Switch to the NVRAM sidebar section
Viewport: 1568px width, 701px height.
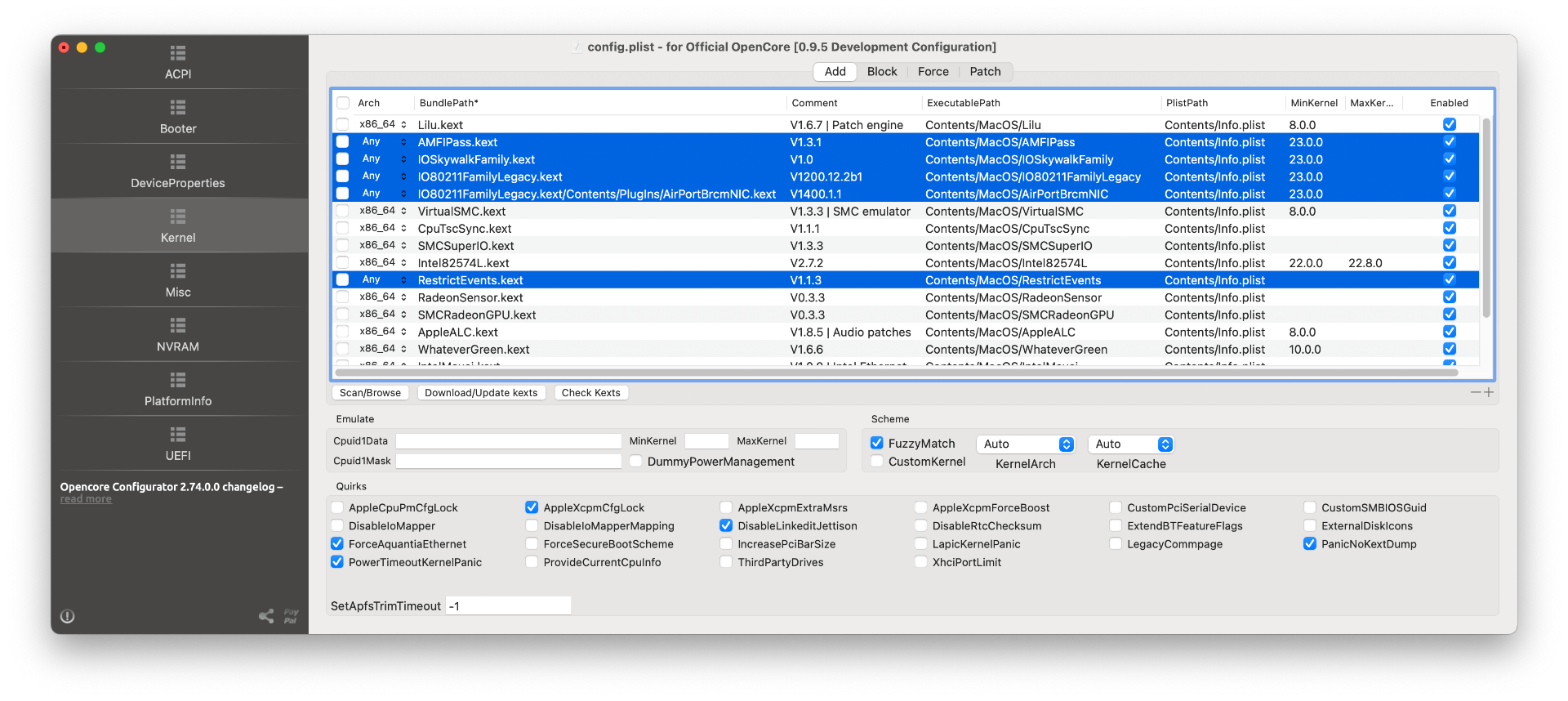click(x=178, y=336)
